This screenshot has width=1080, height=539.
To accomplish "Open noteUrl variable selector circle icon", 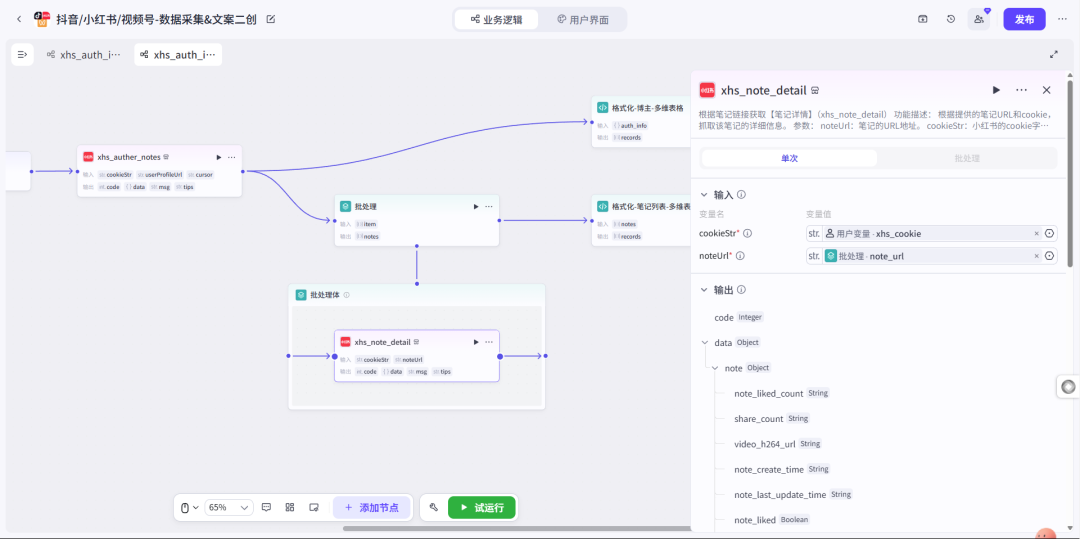I will coord(1049,256).
